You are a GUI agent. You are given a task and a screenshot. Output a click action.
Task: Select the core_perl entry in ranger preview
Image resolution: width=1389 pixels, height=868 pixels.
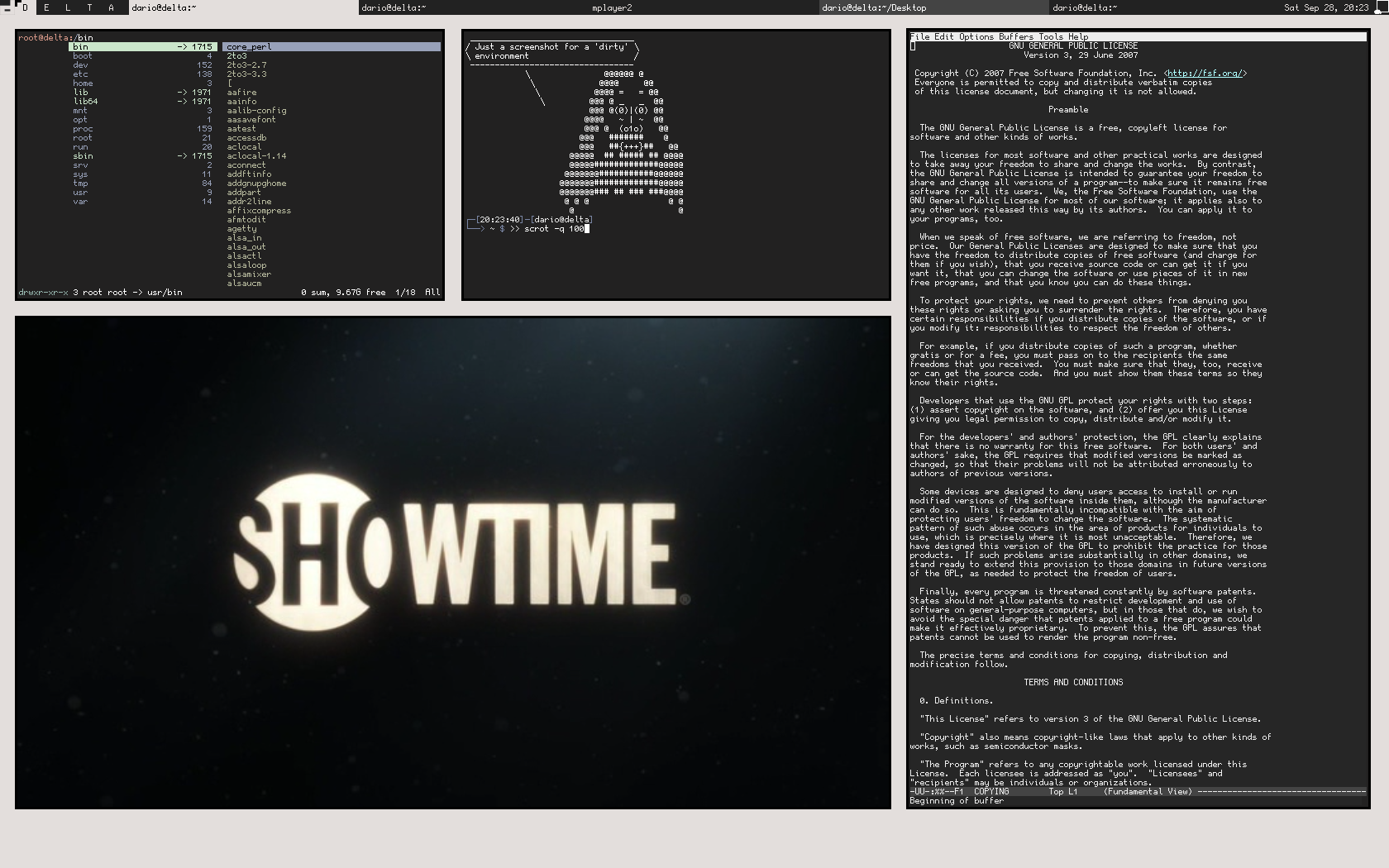(x=332, y=47)
